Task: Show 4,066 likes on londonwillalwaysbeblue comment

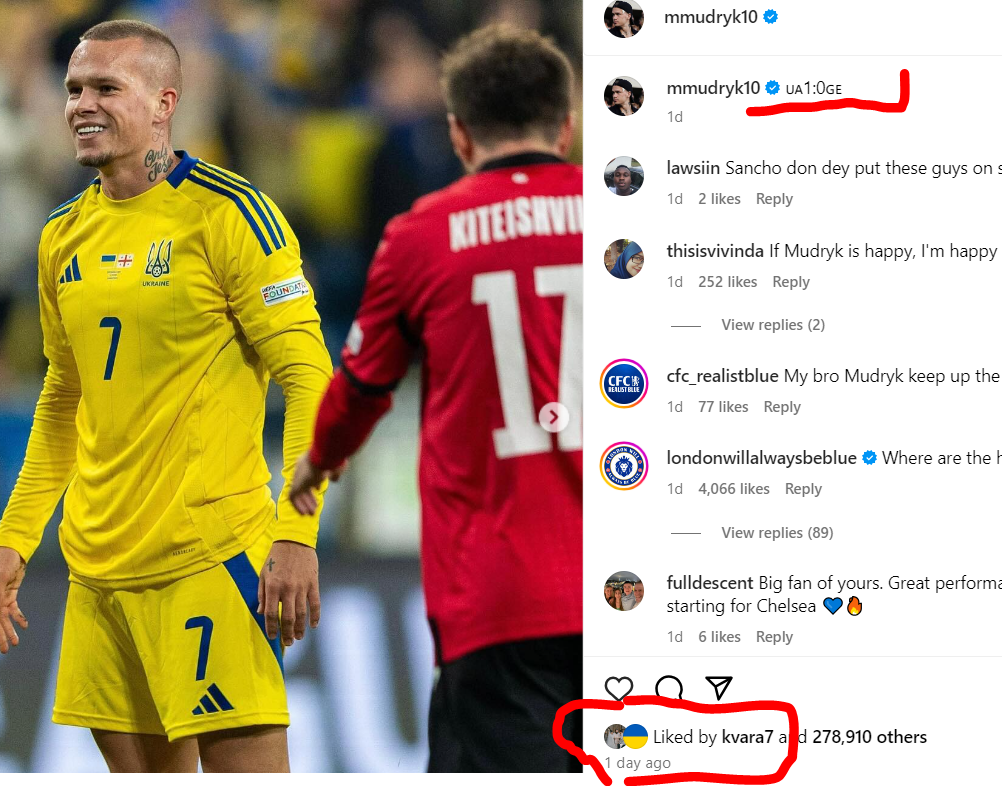Action: pos(734,489)
